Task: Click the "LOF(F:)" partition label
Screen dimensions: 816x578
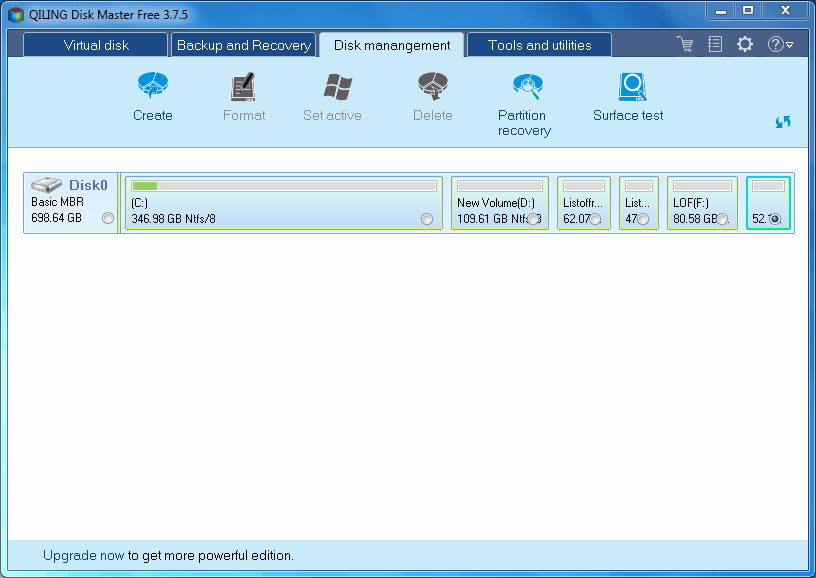Action: pyautogui.click(x=691, y=203)
